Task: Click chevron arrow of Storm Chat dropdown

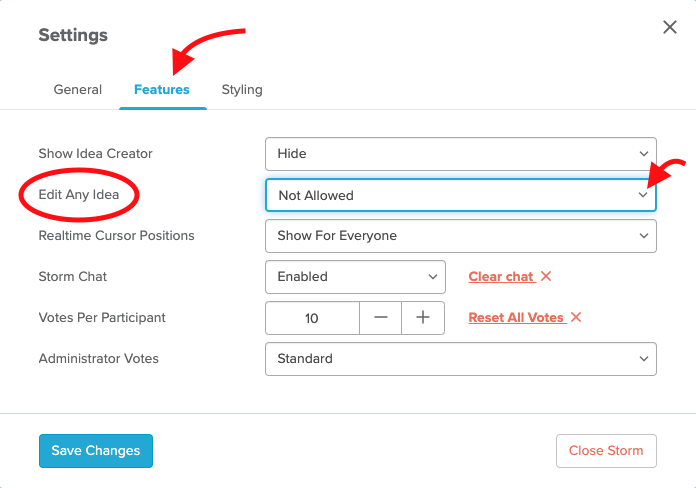Action: click(433, 277)
